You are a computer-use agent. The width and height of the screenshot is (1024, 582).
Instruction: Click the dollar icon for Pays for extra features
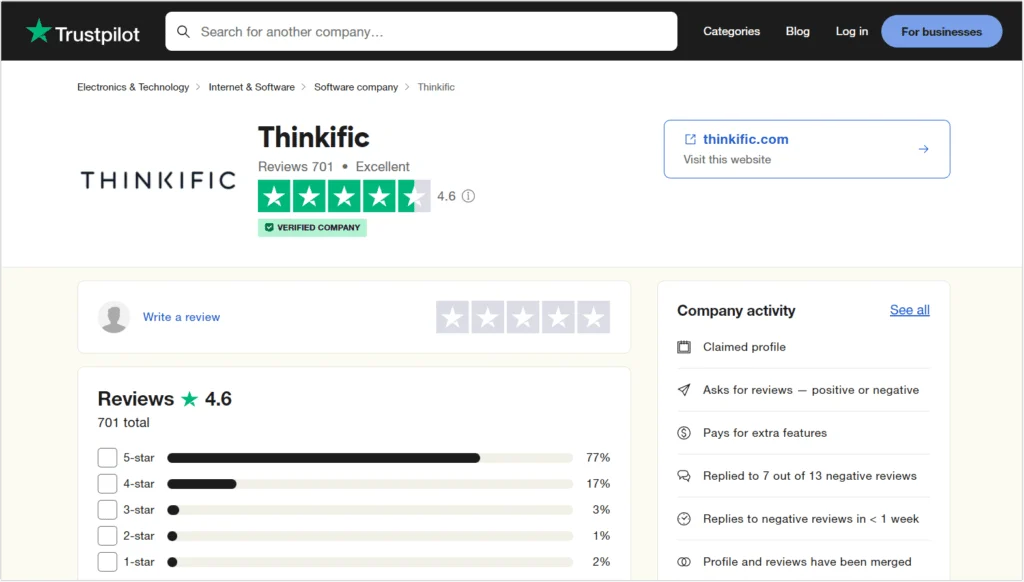tap(684, 433)
